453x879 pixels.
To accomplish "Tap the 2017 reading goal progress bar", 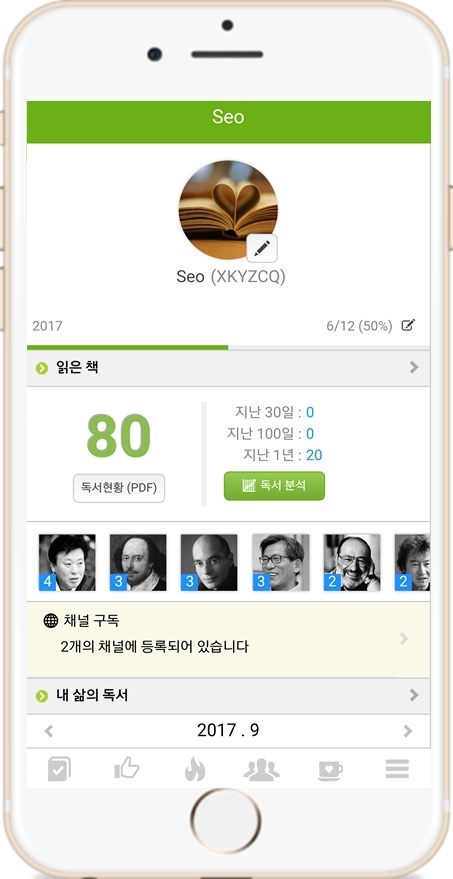I will (228, 348).
